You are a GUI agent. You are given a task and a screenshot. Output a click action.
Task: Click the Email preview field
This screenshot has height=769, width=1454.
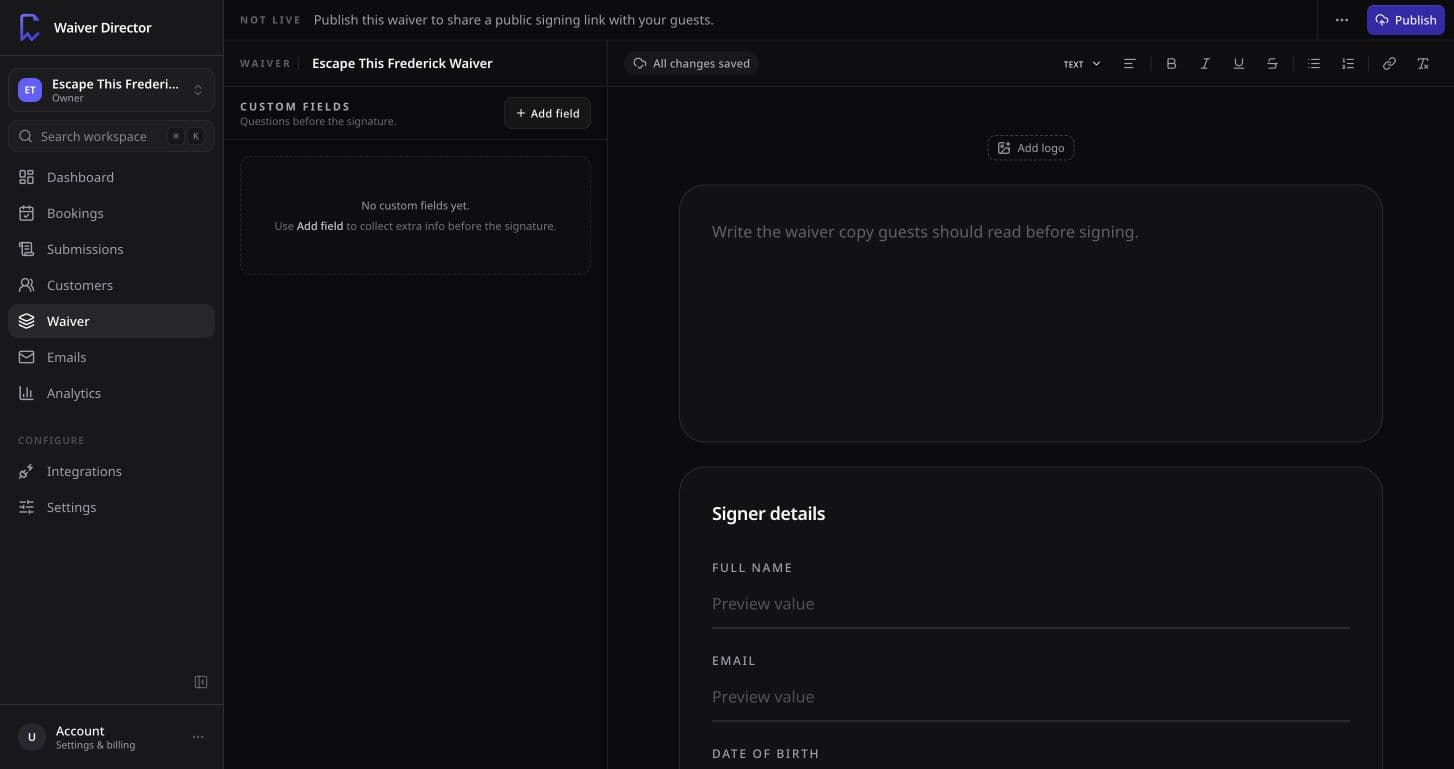pos(1030,697)
